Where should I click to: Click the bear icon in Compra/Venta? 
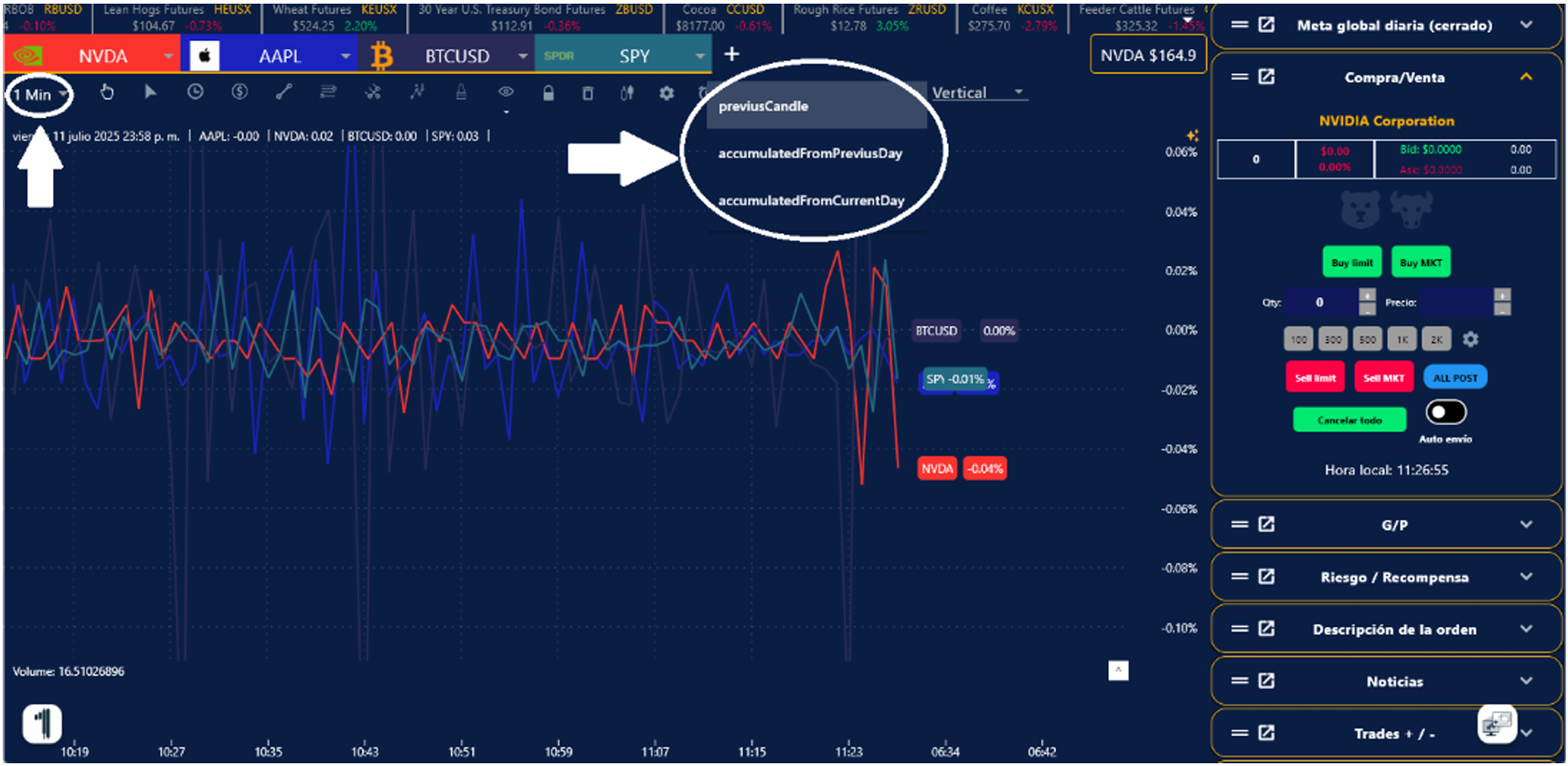pos(1360,210)
